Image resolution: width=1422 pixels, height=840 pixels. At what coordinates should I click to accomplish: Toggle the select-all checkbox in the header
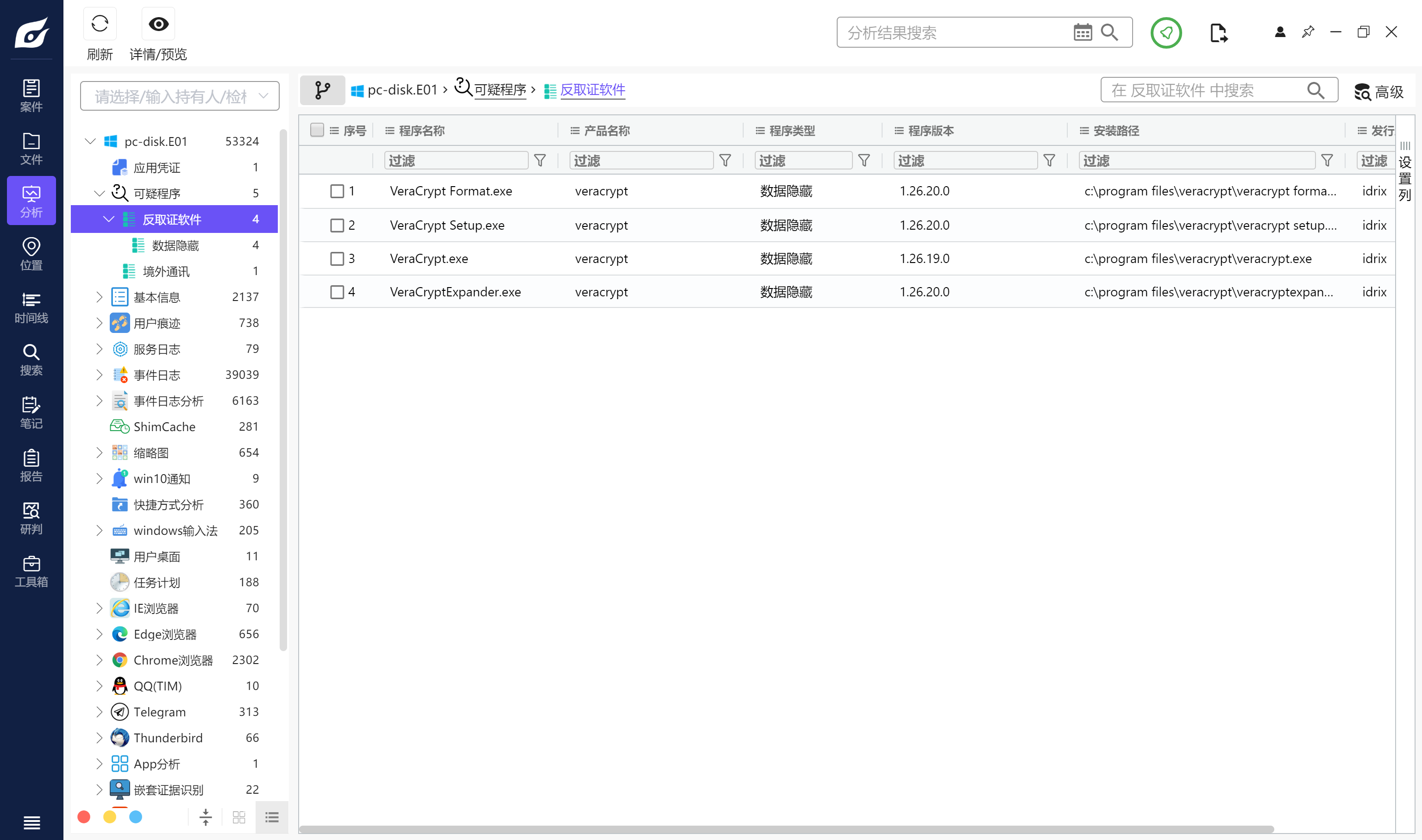tap(318, 130)
